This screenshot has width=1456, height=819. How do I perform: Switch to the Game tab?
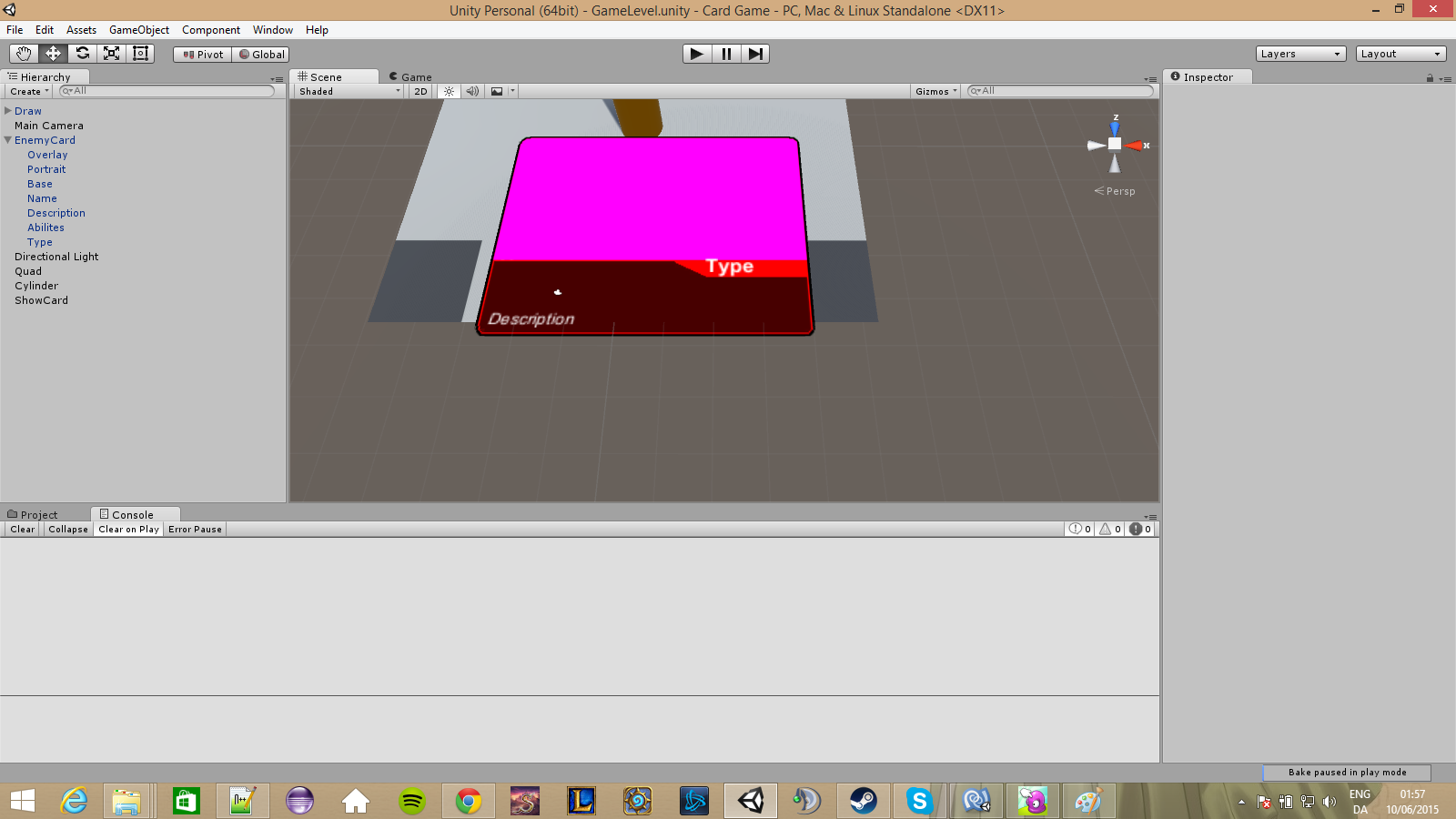coord(410,77)
